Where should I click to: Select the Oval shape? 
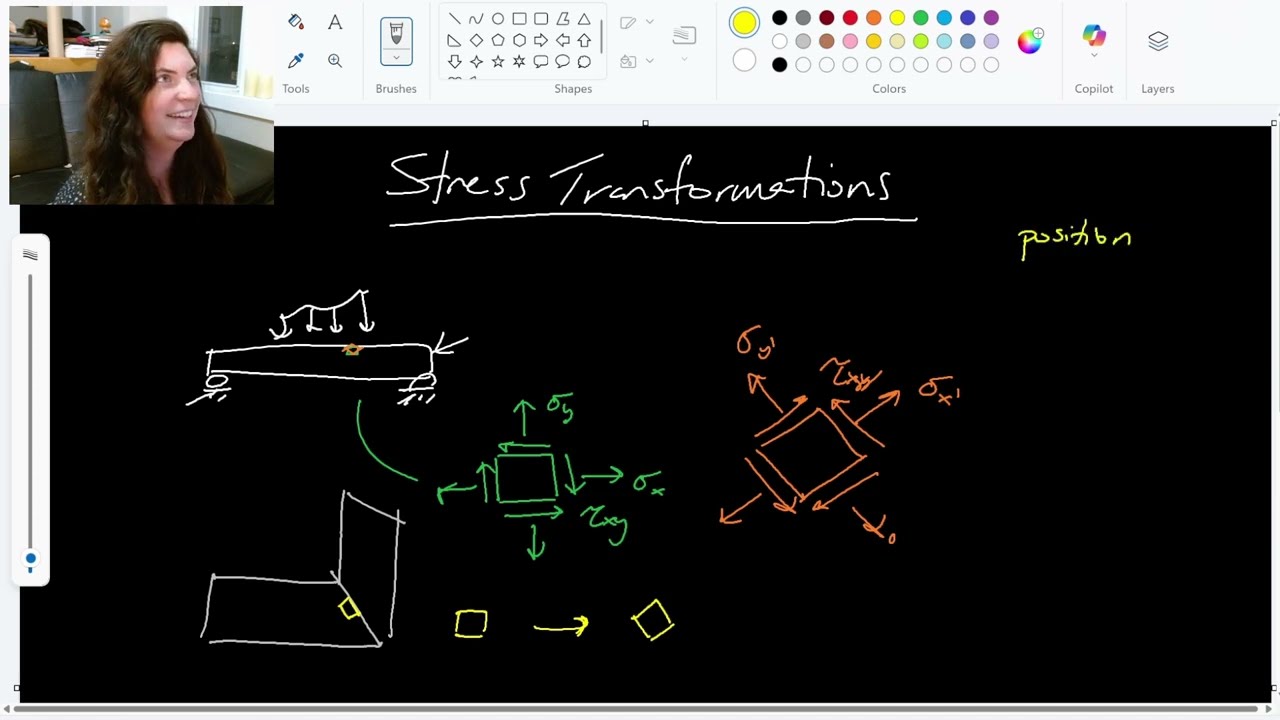[498, 19]
